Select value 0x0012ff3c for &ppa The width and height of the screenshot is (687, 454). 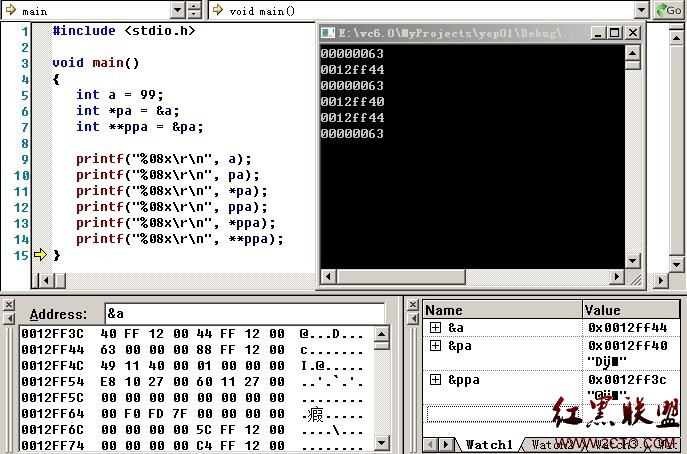click(x=627, y=380)
